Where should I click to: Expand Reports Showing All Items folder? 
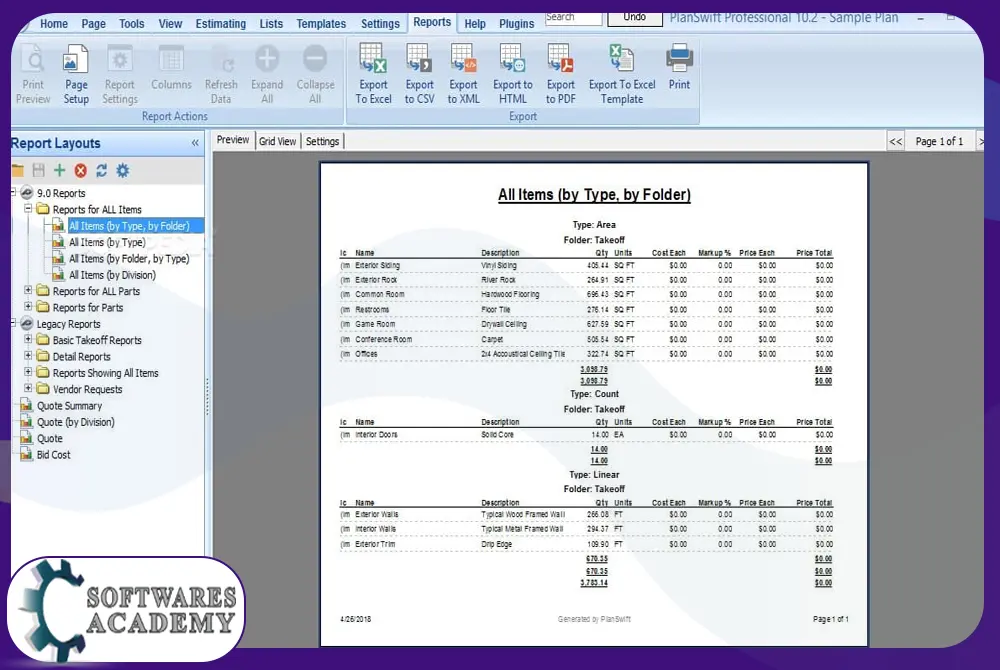pos(28,372)
